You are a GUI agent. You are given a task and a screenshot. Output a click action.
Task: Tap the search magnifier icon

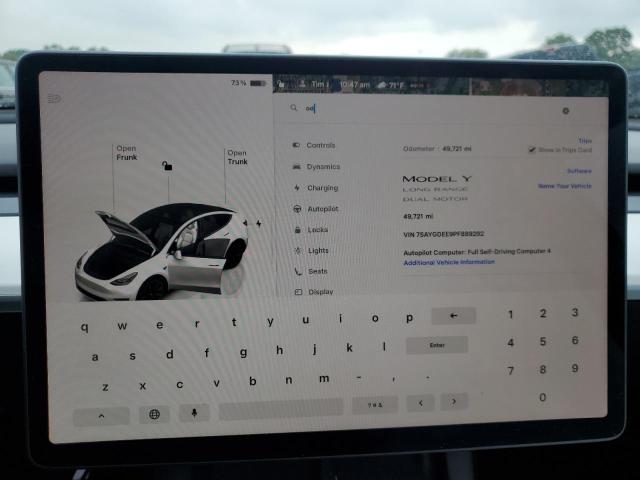pos(294,109)
